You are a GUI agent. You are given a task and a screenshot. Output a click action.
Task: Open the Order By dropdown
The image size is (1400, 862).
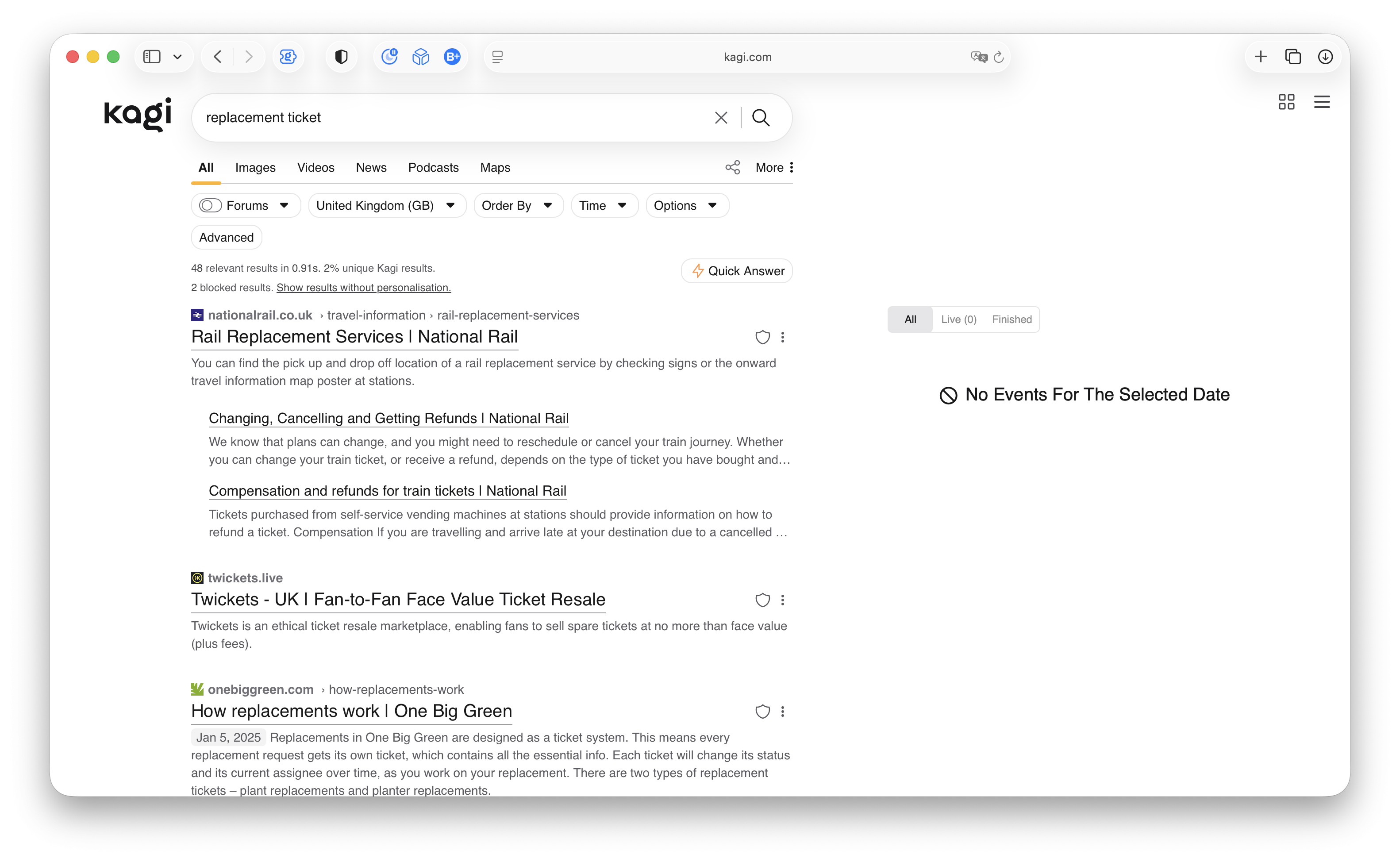[518, 205]
